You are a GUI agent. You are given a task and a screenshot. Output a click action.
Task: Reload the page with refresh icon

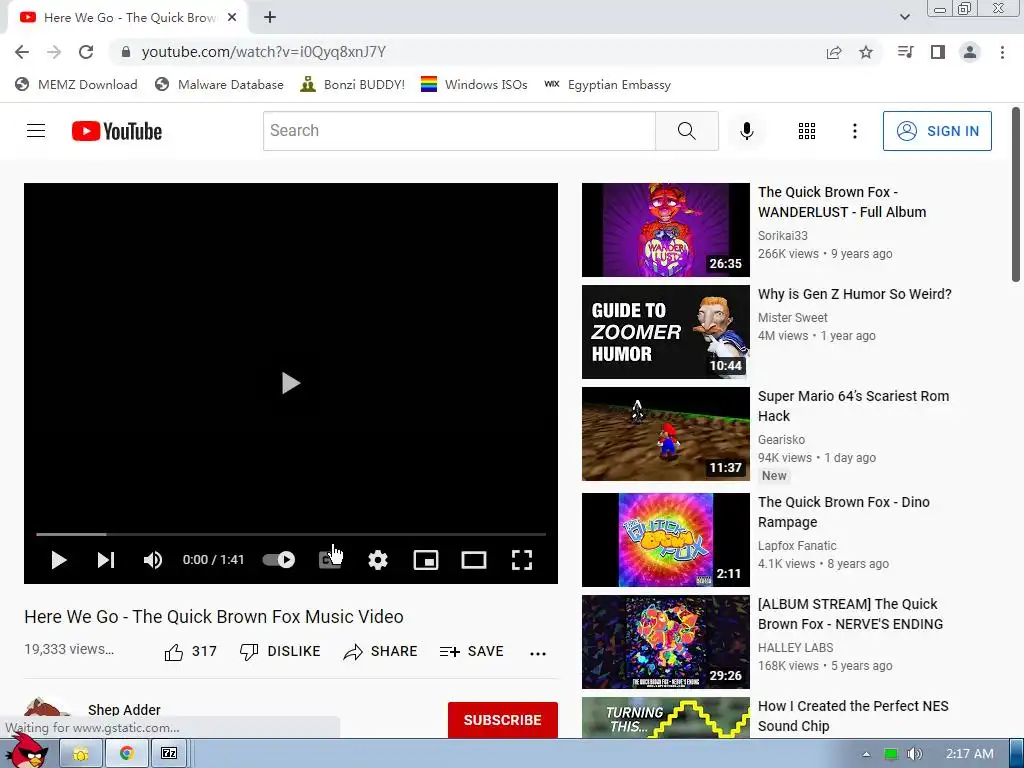click(86, 52)
